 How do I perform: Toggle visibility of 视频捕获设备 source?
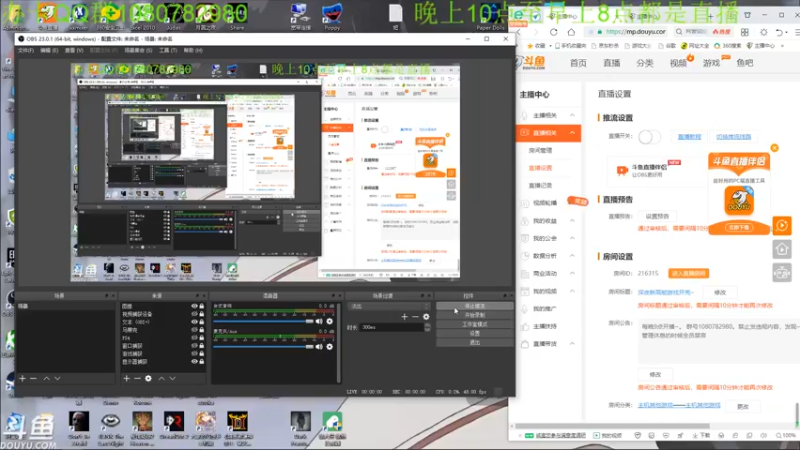point(194,314)
